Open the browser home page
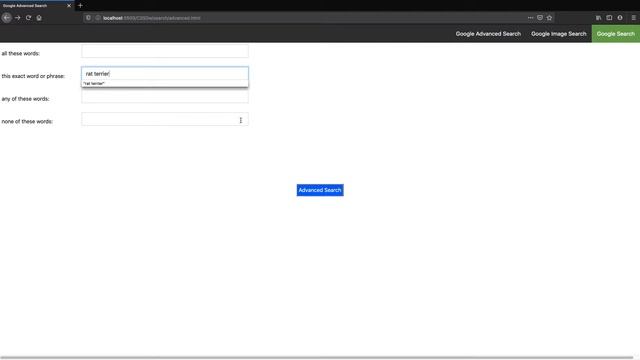This screenshot has height=360, width=640. 39,18
